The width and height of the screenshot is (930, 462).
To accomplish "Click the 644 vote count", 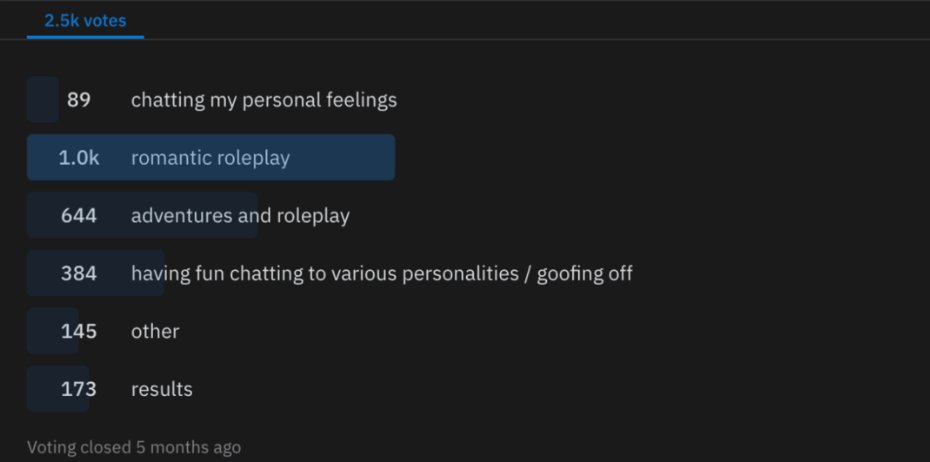I will pyautogui.click(x=79, y=216).
